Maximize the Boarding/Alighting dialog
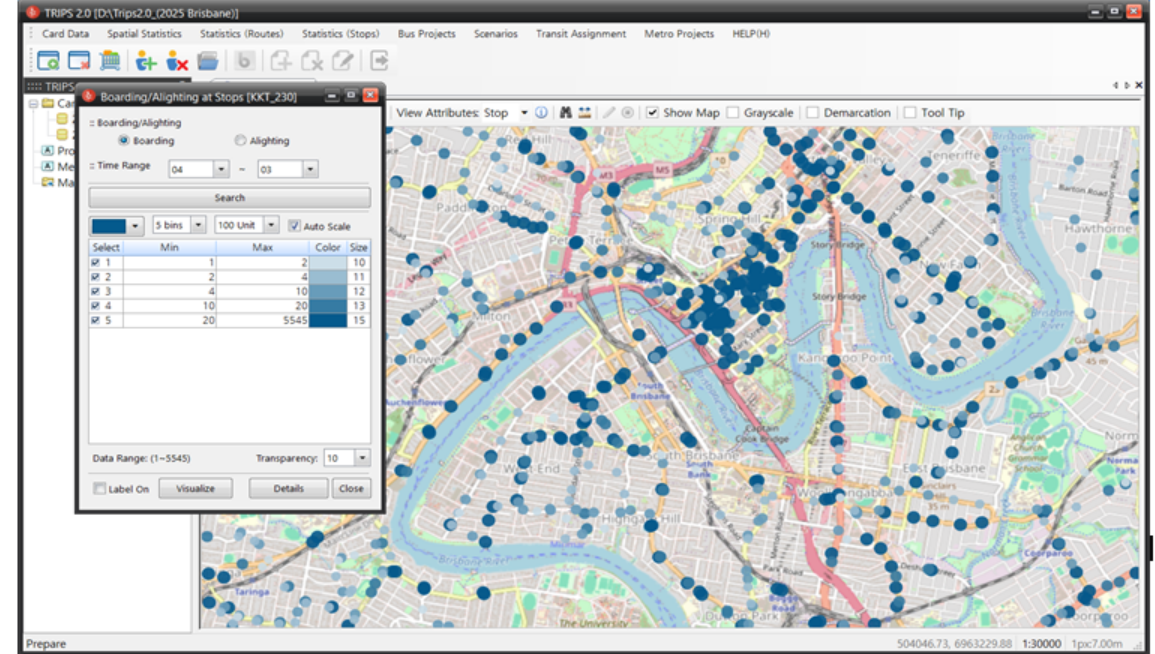Screen dimensions: 1155x654 tap(351, 95)
